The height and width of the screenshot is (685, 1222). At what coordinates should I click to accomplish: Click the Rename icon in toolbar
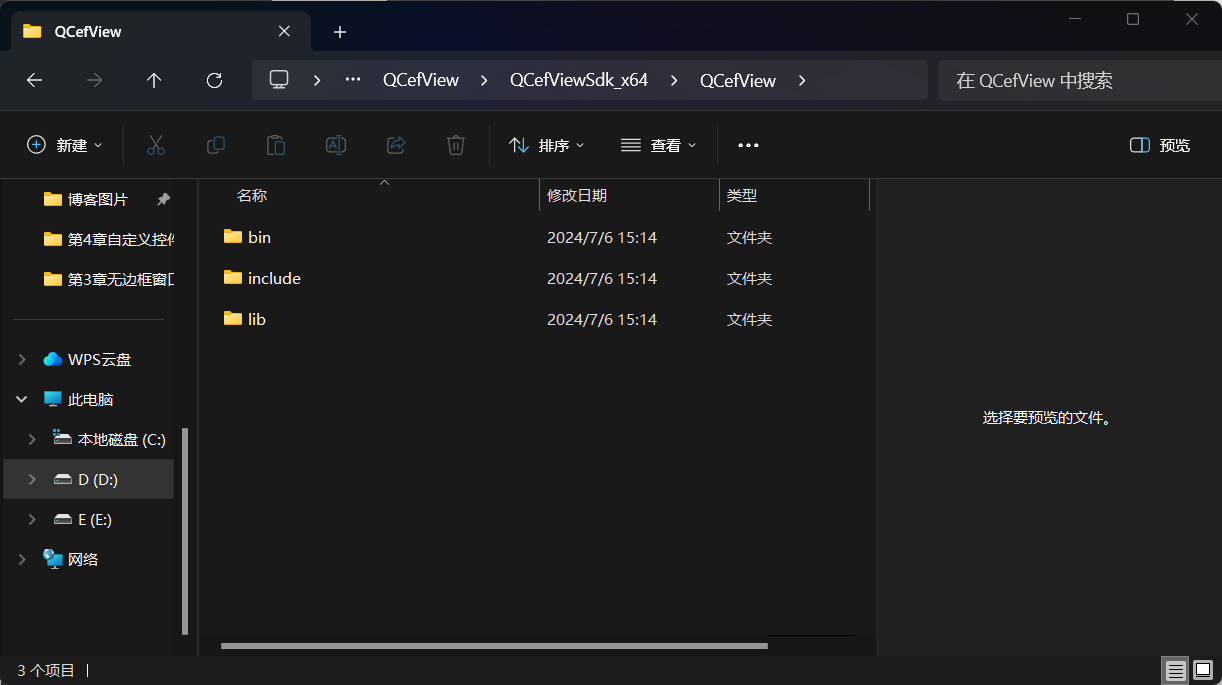(x=336, y=145)
